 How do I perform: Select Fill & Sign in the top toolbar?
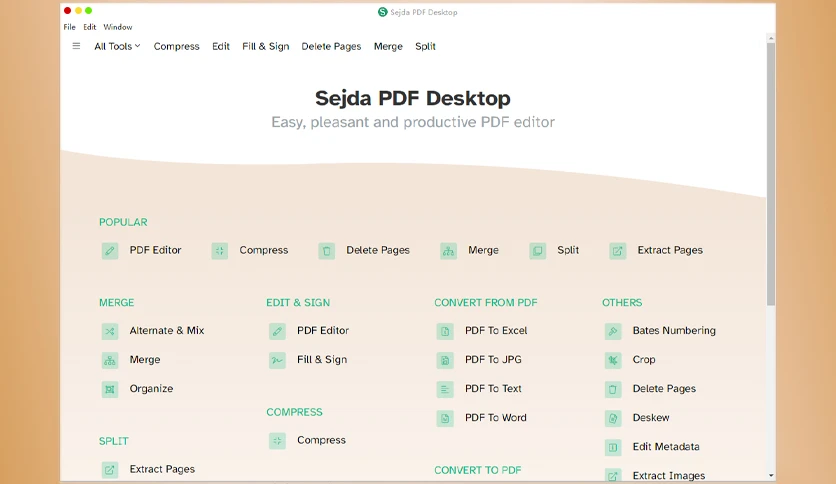tap(266, 46)
